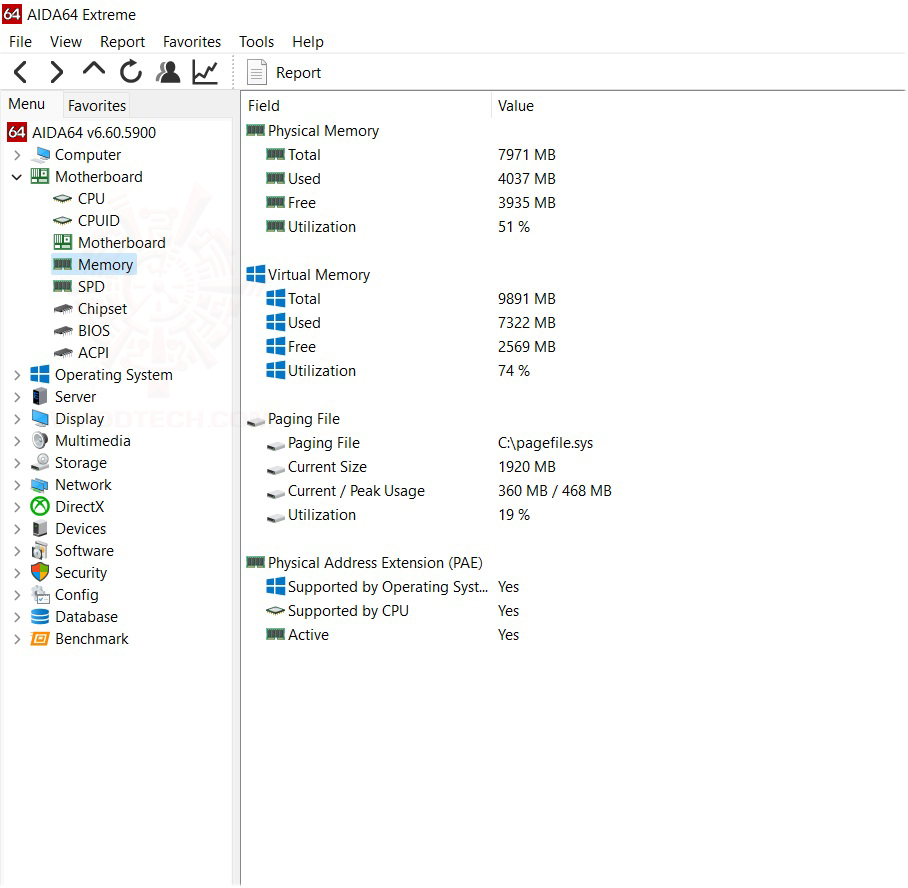The height and width of the screenshot is (888, 908).
Task: Click the Multimedia speaker icon
Action: click(x=40, y=440)
